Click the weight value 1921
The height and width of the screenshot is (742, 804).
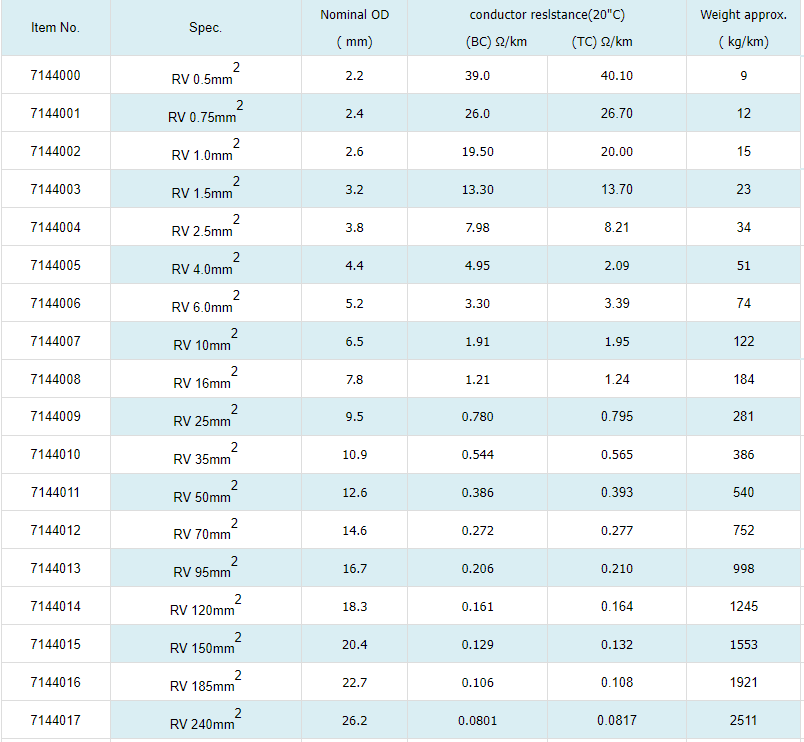click(743, 683)
